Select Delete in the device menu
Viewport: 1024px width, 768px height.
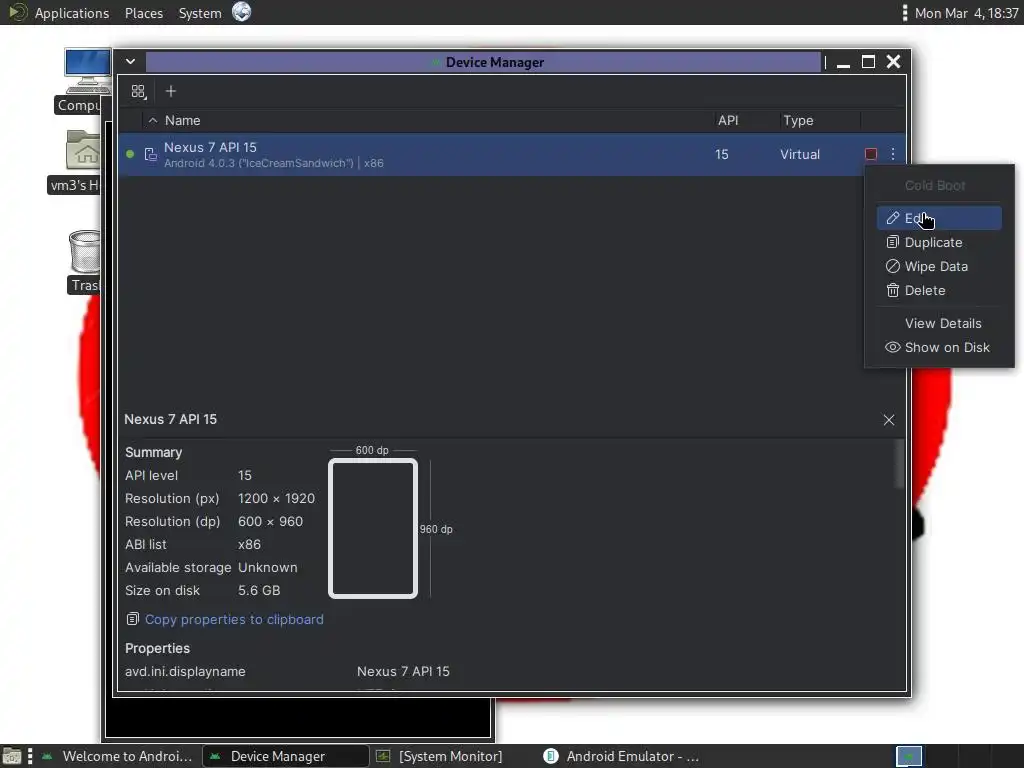tap(938, 291)
